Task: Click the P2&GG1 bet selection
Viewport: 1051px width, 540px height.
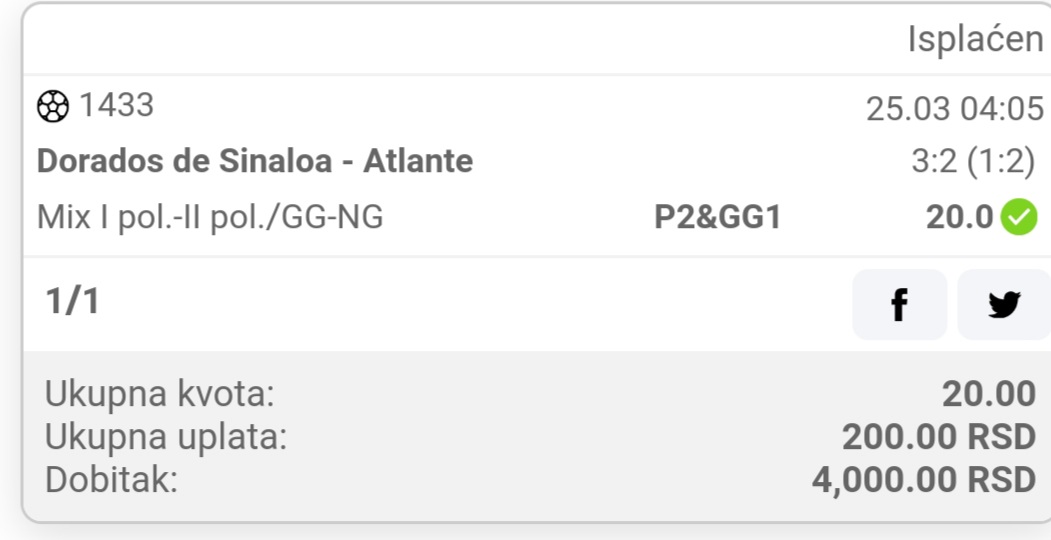Action: pyautogui.click(x=717, y=218)
